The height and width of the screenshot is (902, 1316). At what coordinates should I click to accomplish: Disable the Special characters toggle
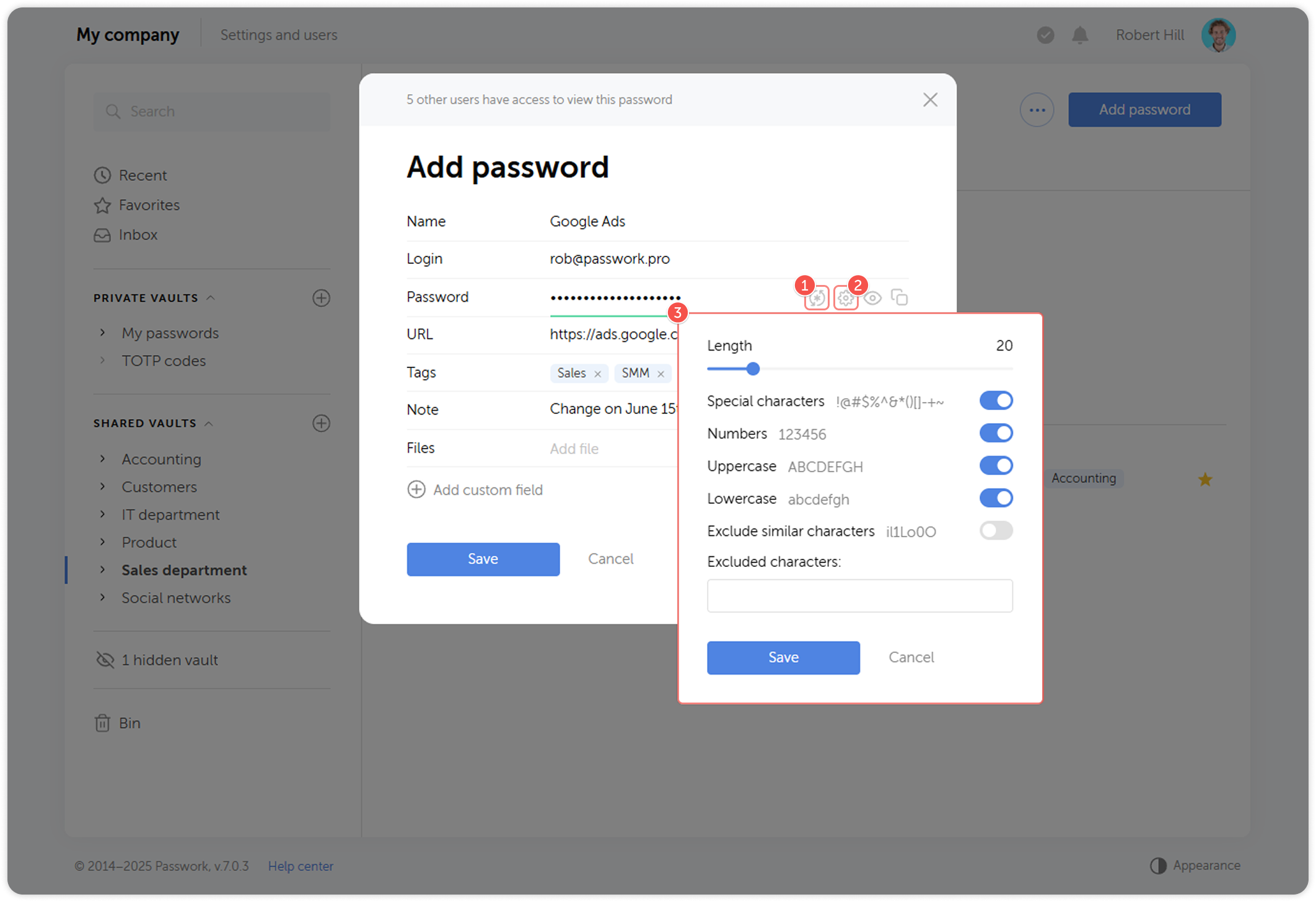[995, 400]
